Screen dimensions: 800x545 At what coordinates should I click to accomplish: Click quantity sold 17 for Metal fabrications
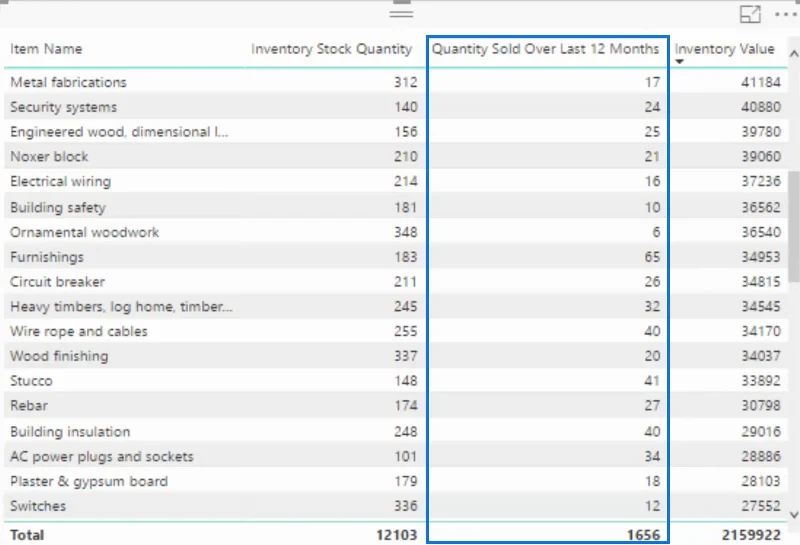pos(652,82)
